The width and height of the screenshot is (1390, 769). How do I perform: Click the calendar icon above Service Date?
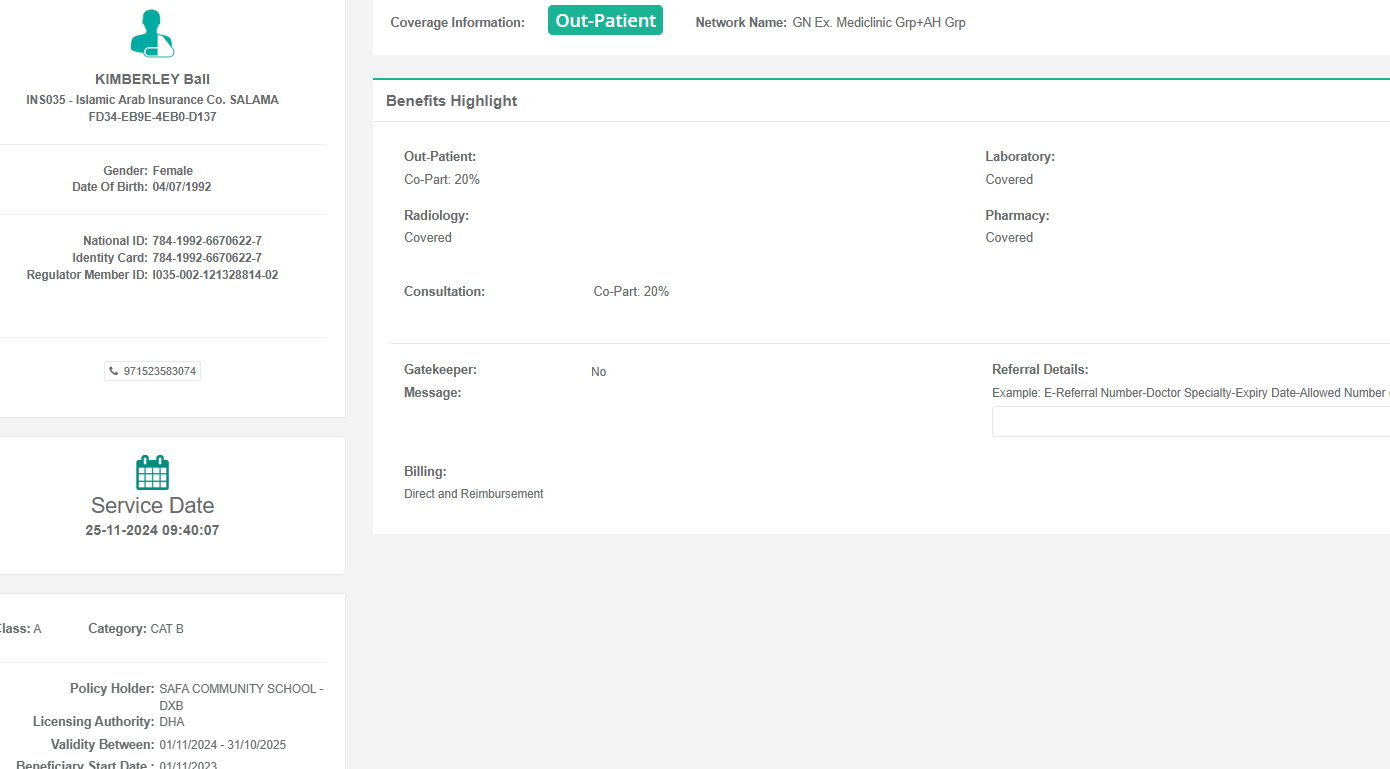pyautogui.click(x=152, y=472)
